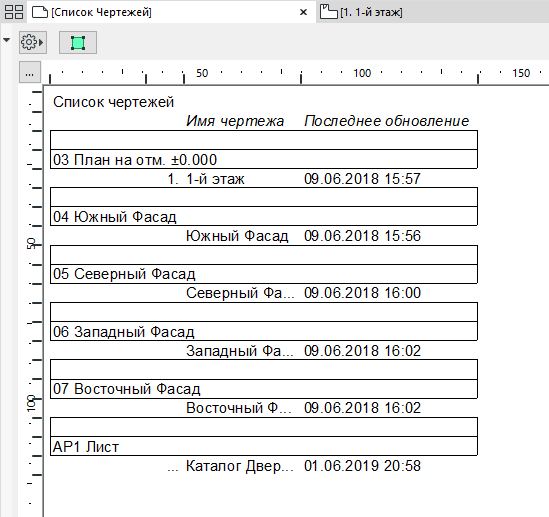Click date 01.06.2019 20:58

[x=362, y=466]
